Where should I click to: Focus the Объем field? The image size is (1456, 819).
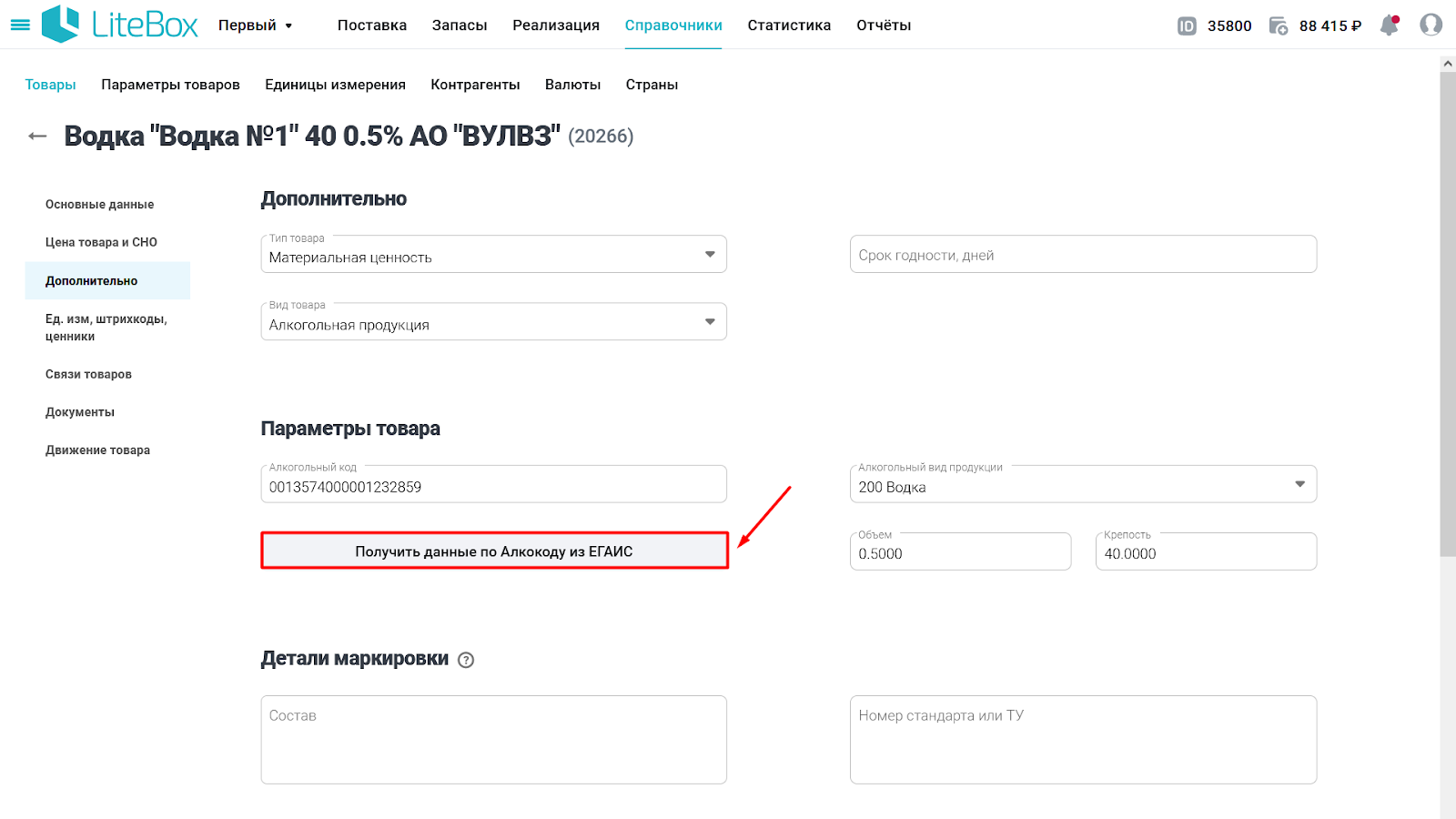[960, 551]
